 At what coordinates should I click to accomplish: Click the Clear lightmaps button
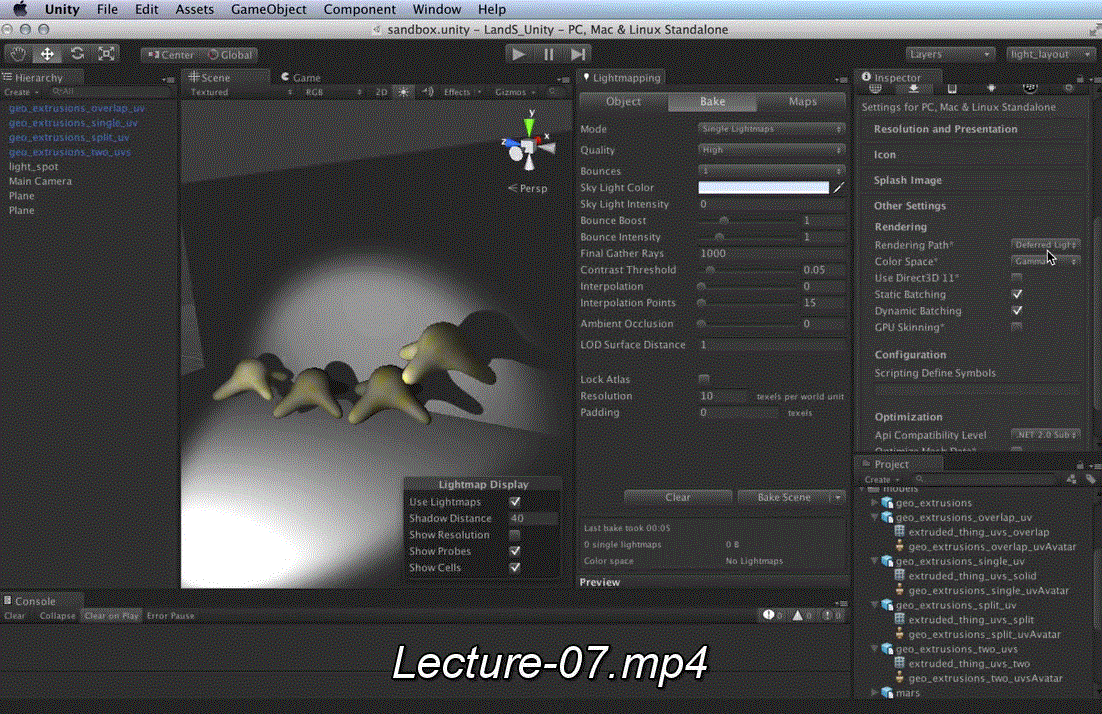coord(678,498)
